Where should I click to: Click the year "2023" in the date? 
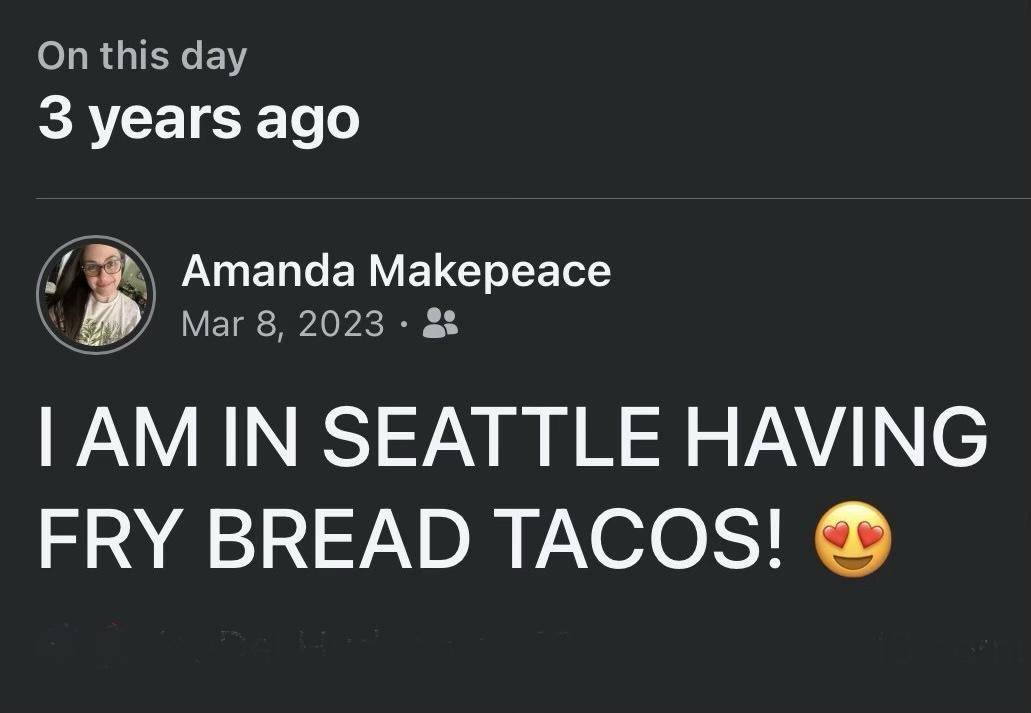(339, 323)
